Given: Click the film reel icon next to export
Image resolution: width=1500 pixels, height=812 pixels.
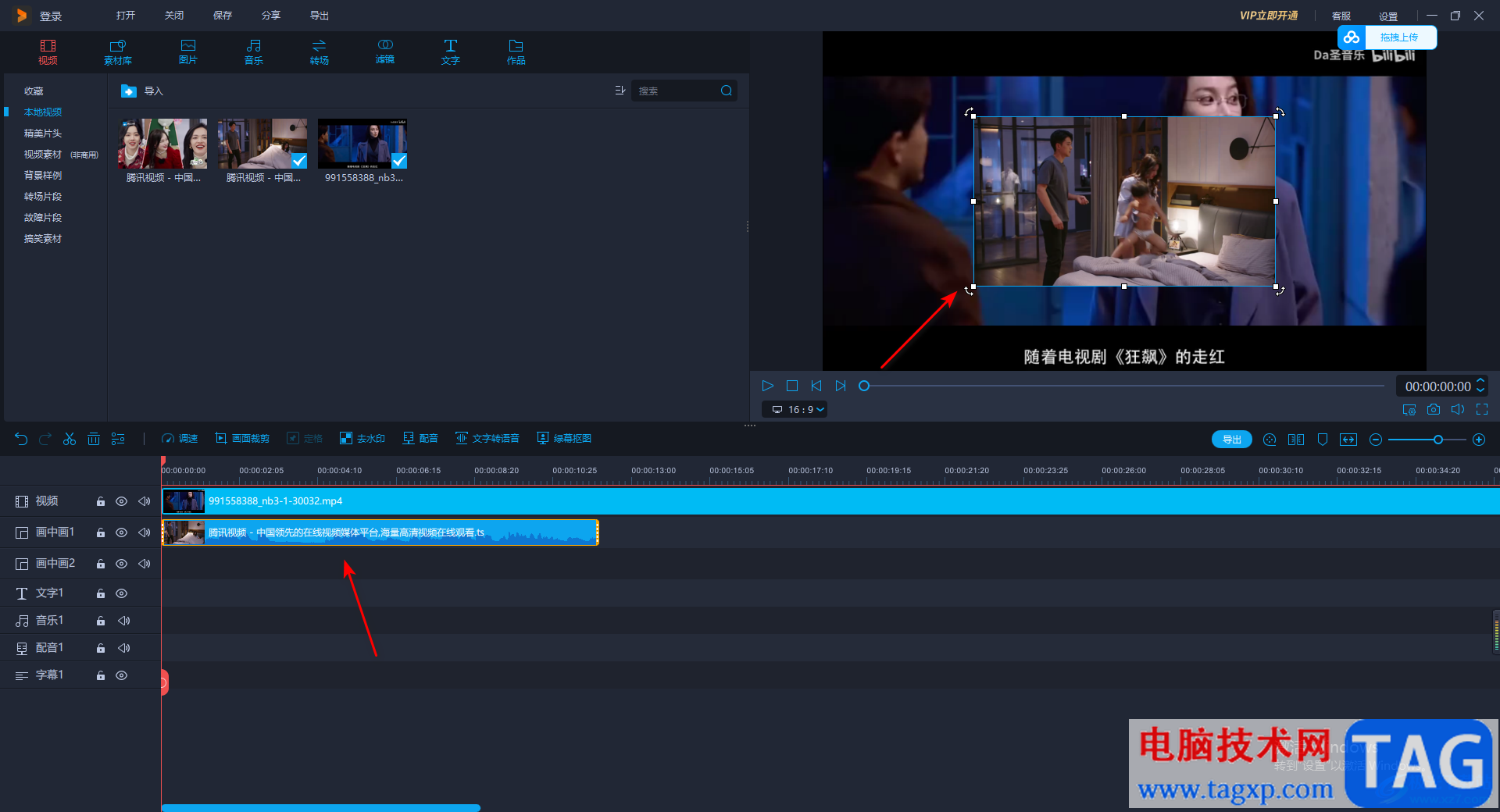Looking at the screenshot, I should 1270,440.
